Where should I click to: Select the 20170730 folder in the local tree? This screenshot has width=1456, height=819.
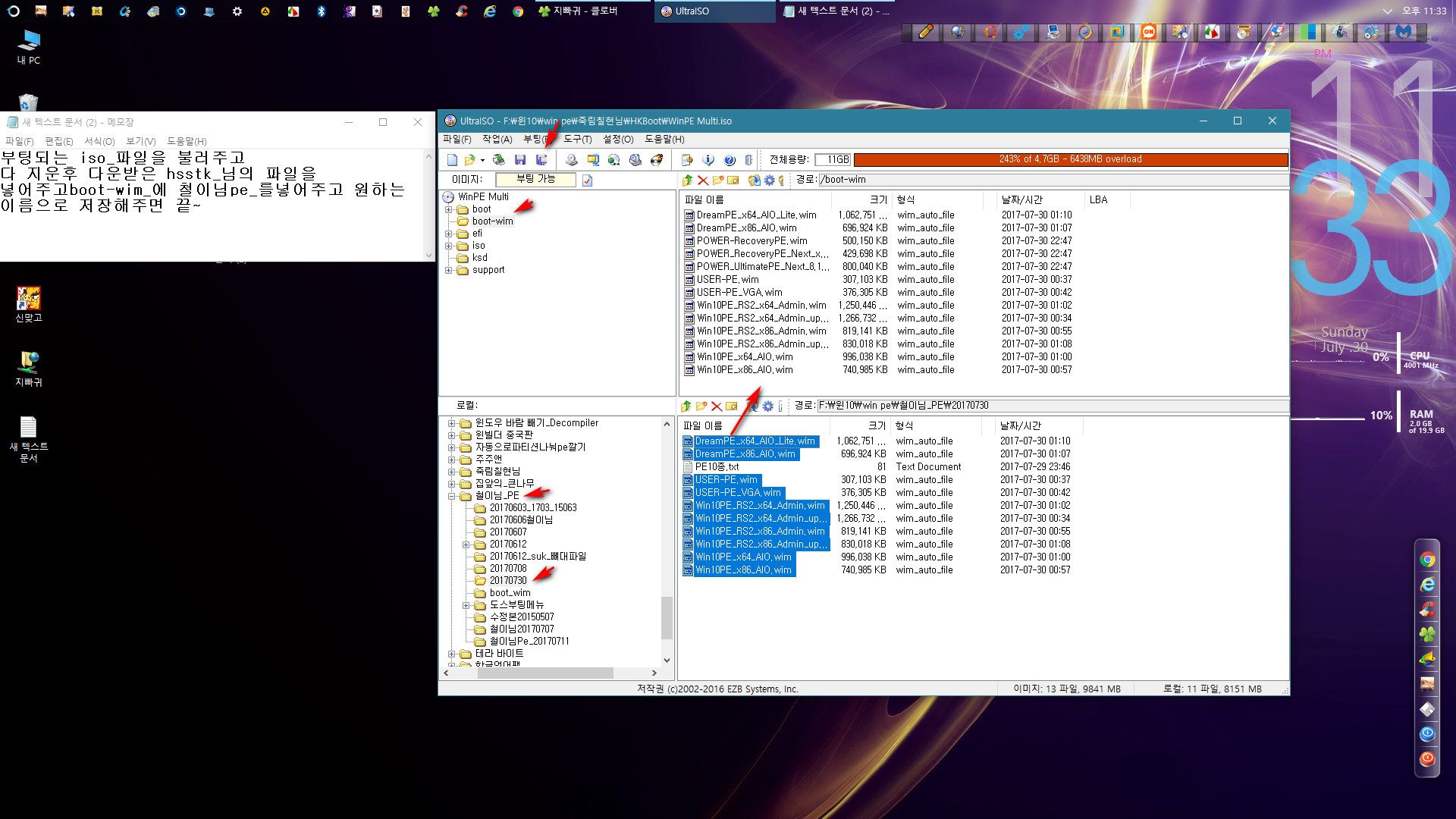coord(508,581)
